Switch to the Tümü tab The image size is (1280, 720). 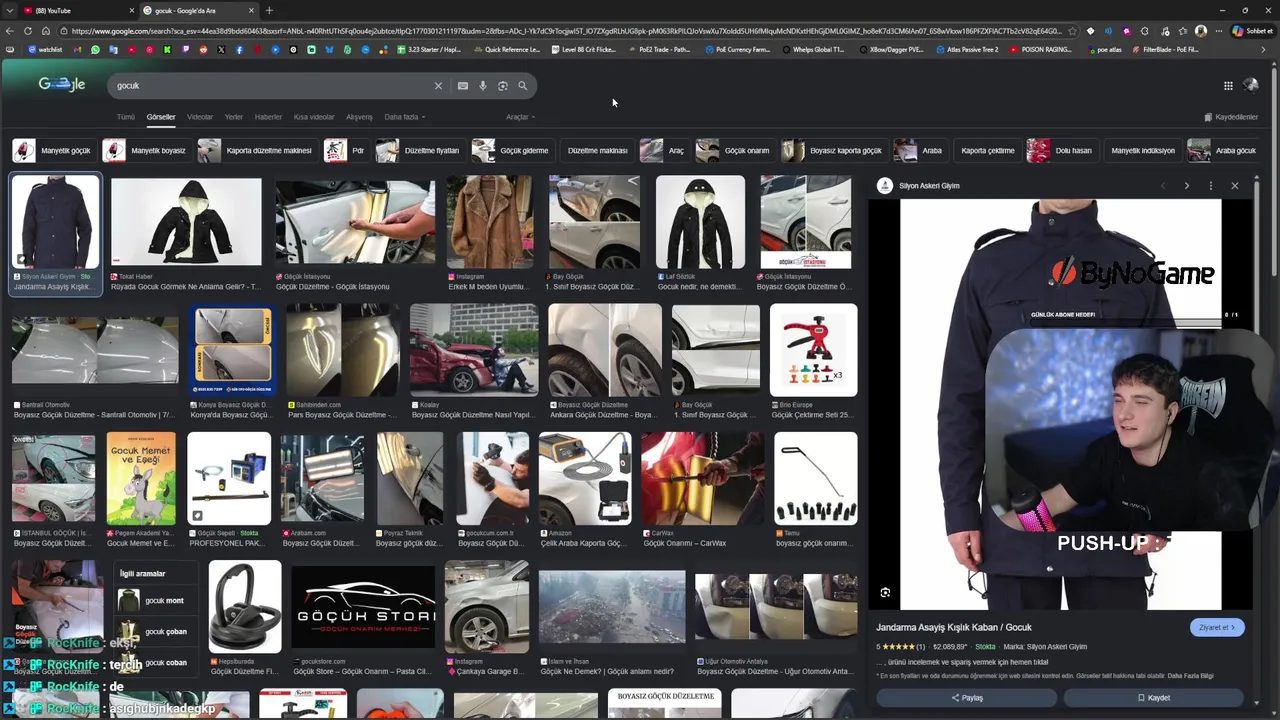pyautogui.click(x=125, y=117)
